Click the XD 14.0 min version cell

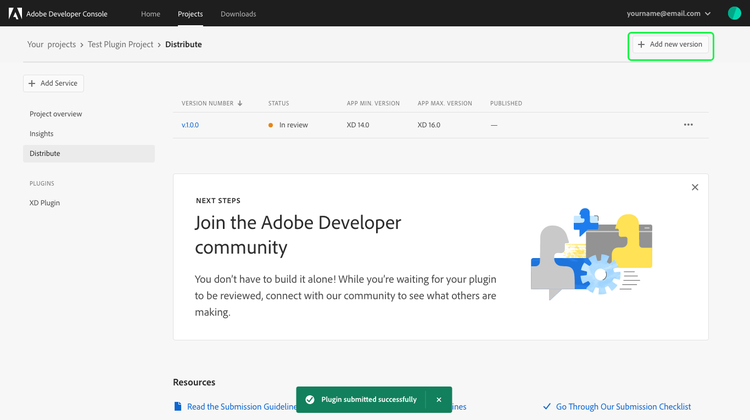(x=358, y=125)
